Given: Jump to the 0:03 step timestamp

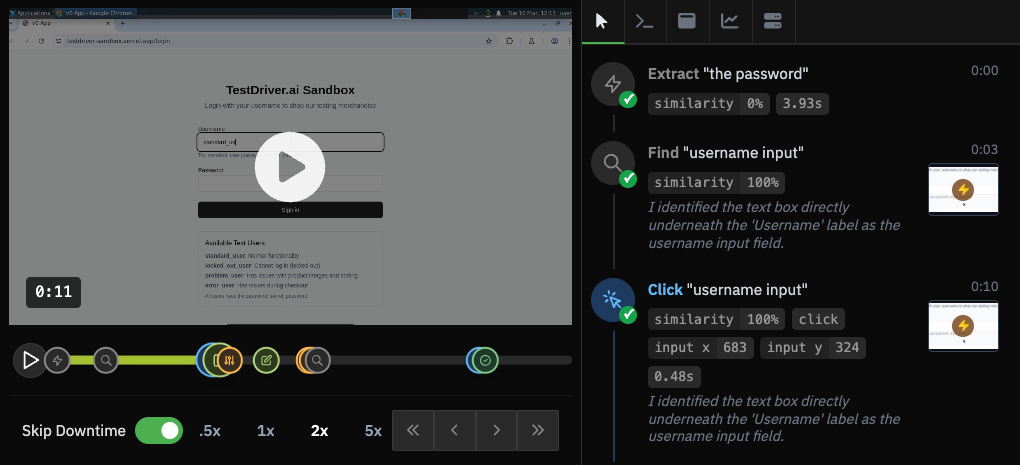Looking at the screenshot, I should [x=984, y=150].
